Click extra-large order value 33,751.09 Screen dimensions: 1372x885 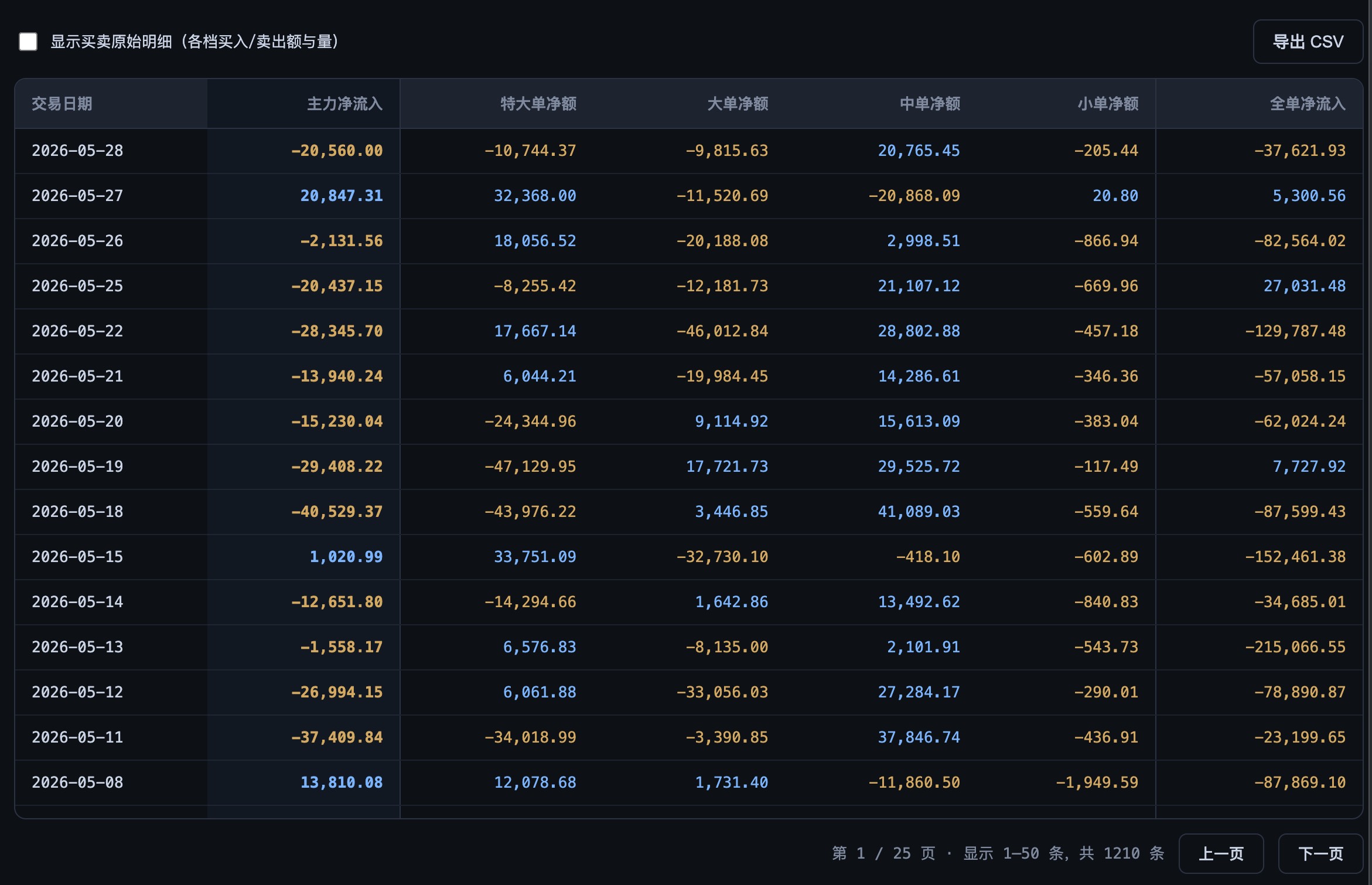(535, 557)
